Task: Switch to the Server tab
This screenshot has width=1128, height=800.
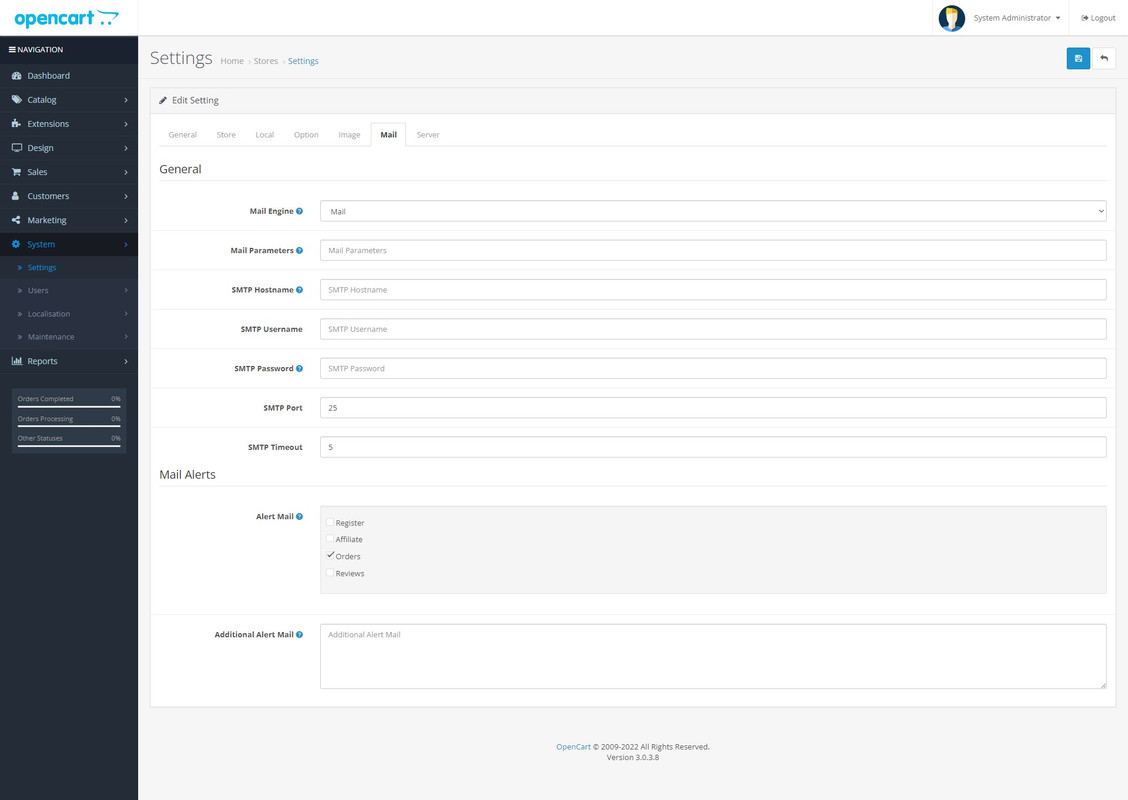Action: click(x=428, y=135)
